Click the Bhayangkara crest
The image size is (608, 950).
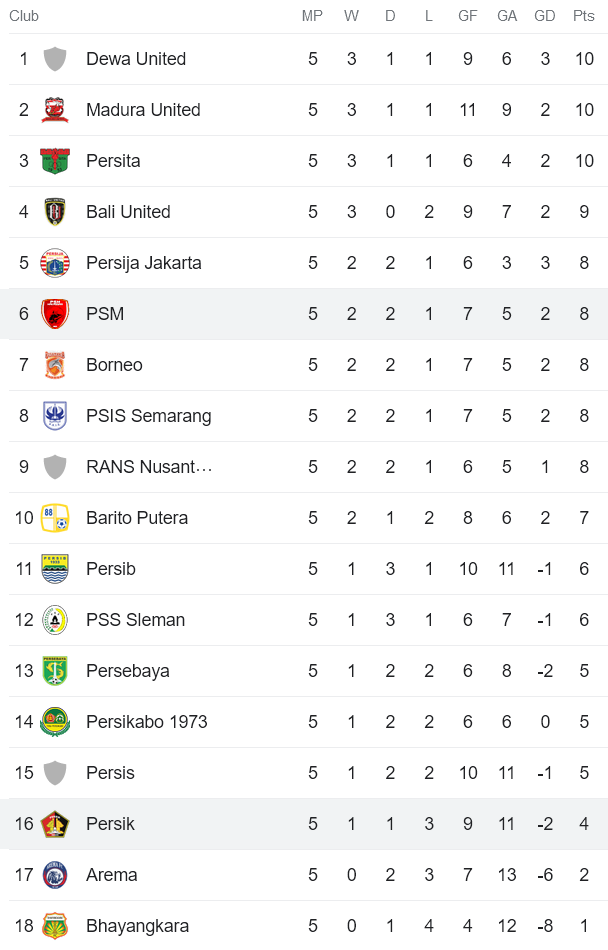tap(55, 925)
